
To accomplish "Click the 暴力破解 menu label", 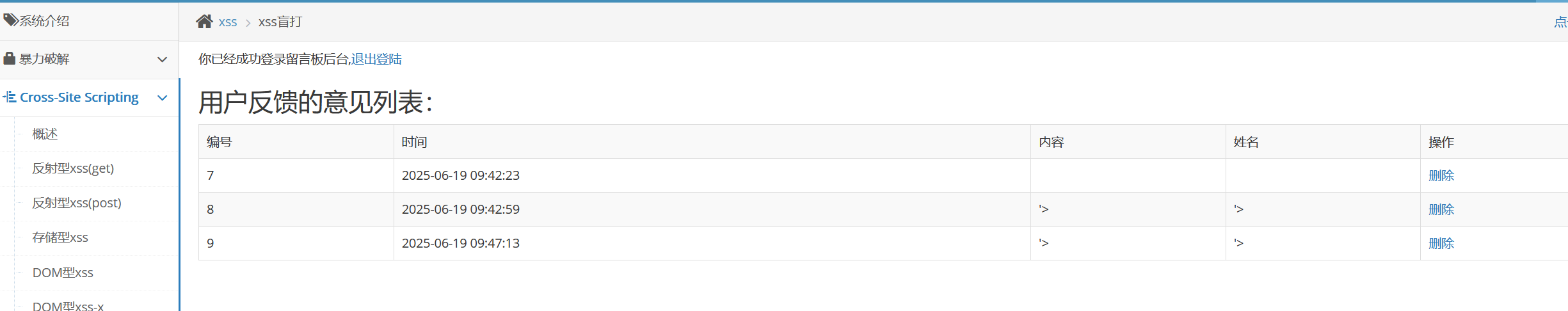I will pyautogui.click(x=44, y=59).
